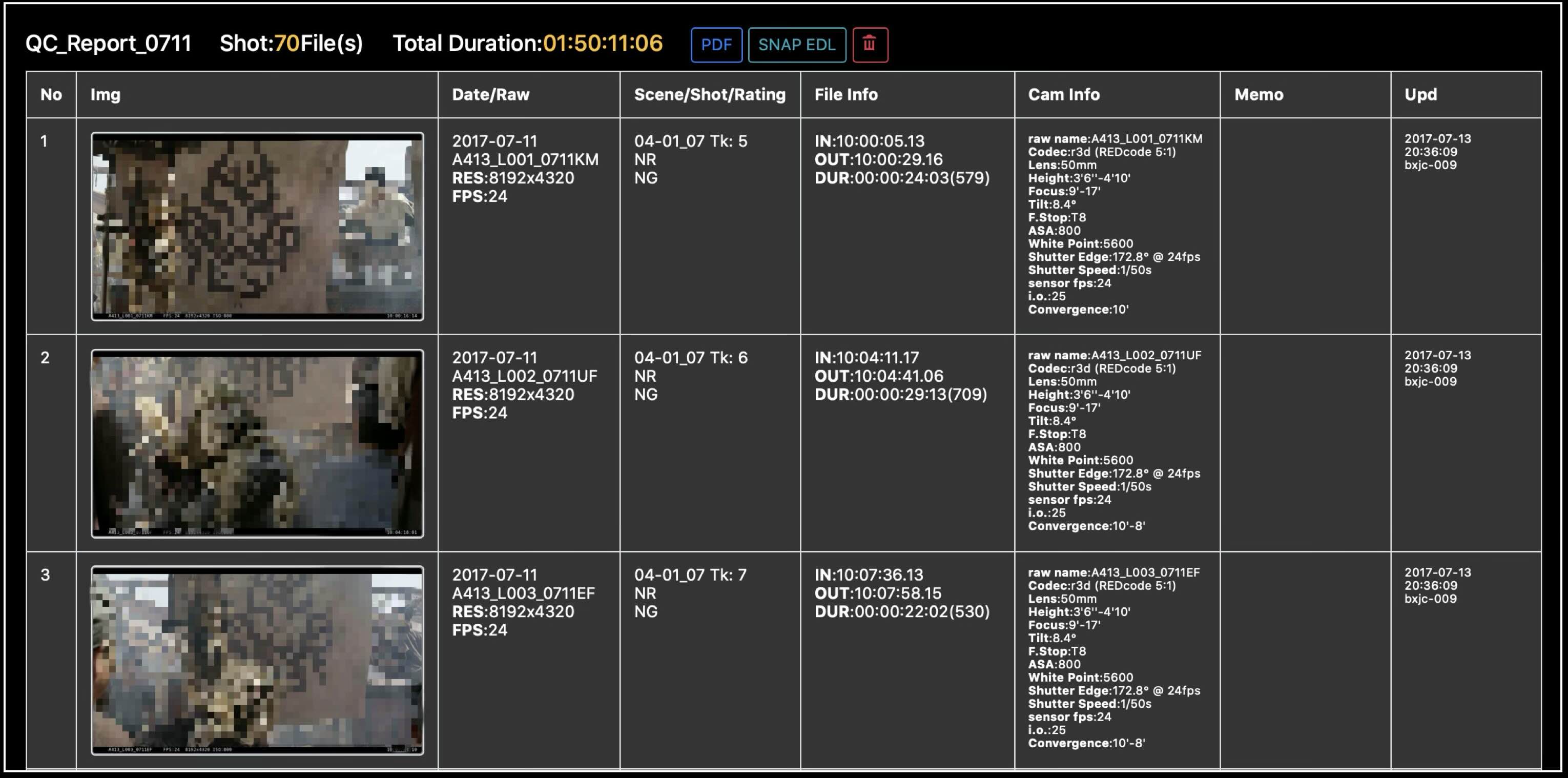Click the SNAP EDL button

tap(796, 45)
